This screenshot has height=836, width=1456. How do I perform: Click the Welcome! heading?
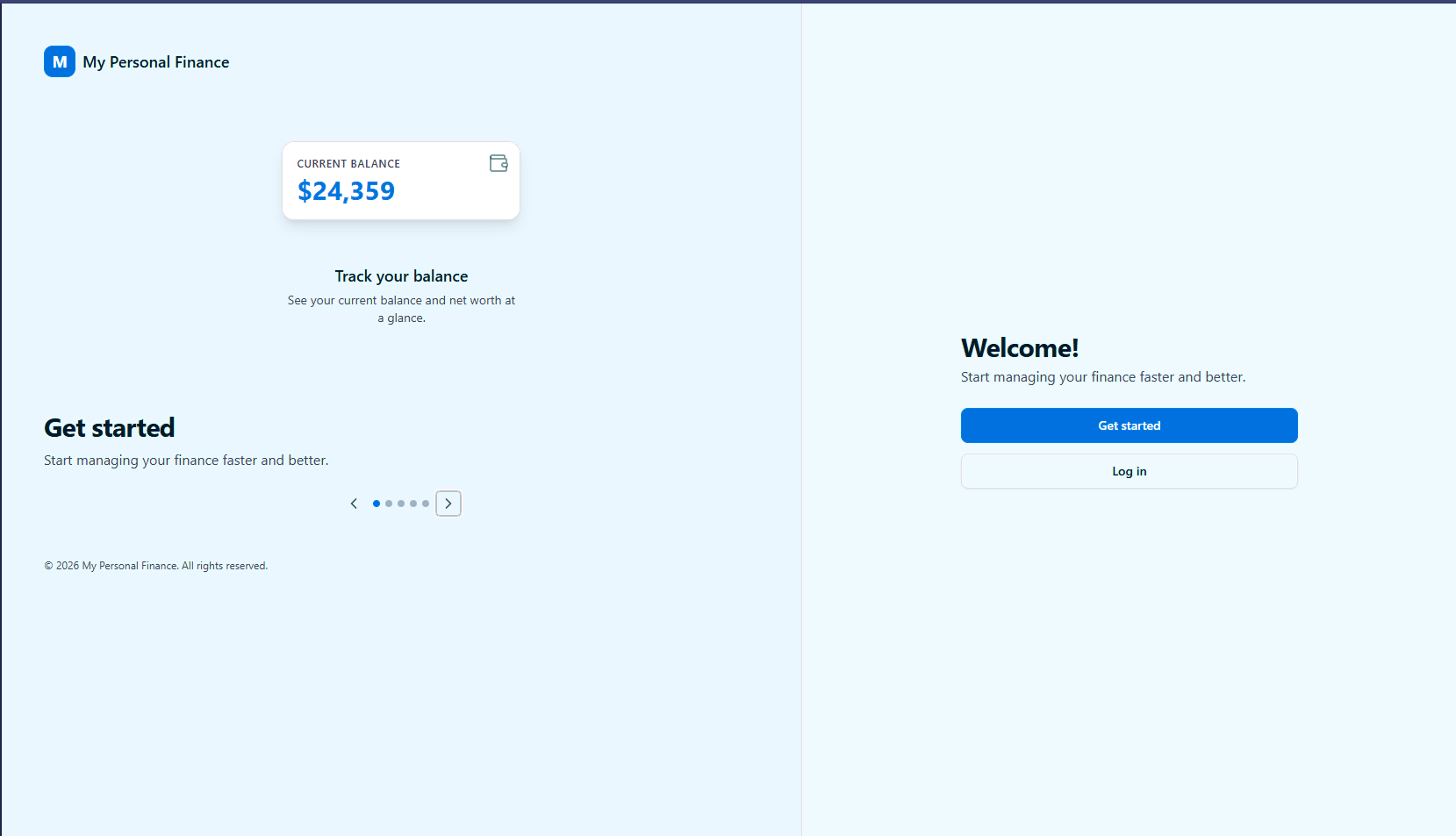[1019, 348]
